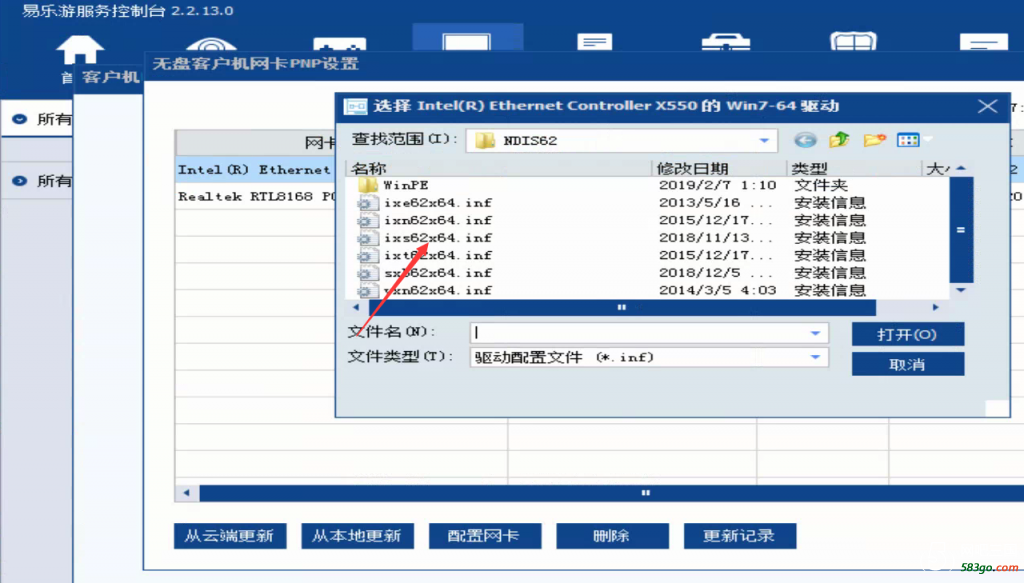The width and height of the screenshot is (1024, 583).
Task: Click date 2018/11/13 of ixs62x64.inf
Action: click(x=716, y=238)
